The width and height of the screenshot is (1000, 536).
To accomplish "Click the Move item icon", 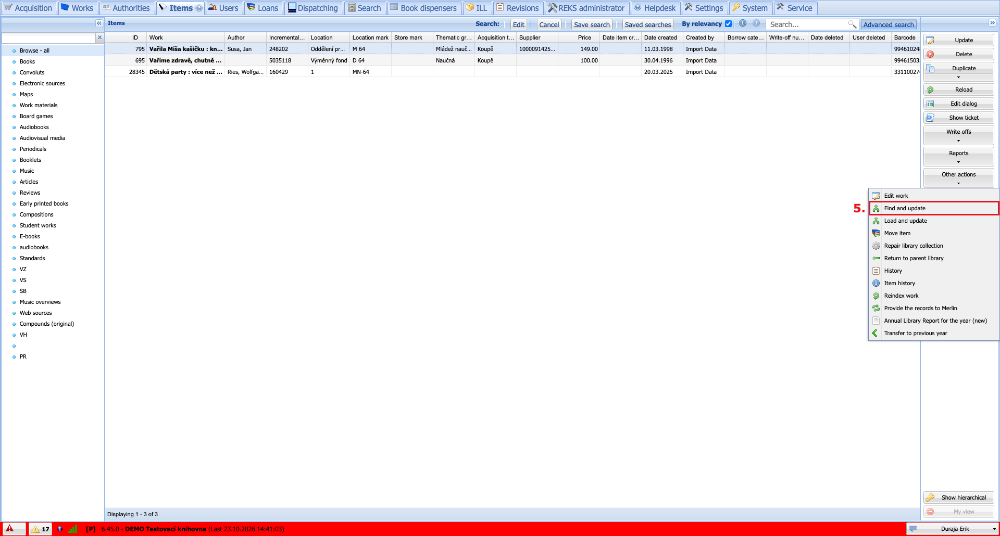I will tap(876, 233).
